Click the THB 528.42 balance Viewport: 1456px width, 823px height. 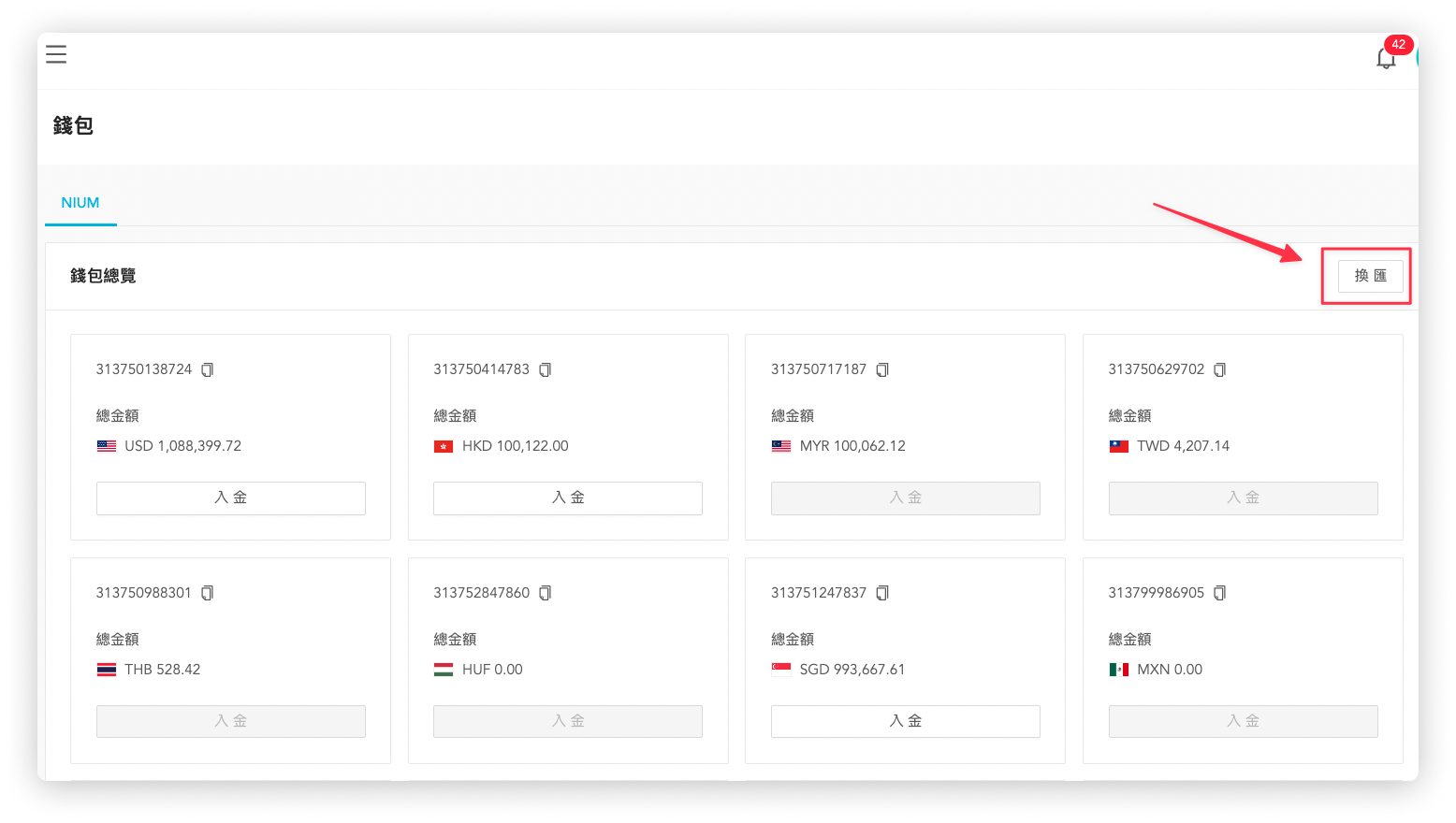(163, 670)
